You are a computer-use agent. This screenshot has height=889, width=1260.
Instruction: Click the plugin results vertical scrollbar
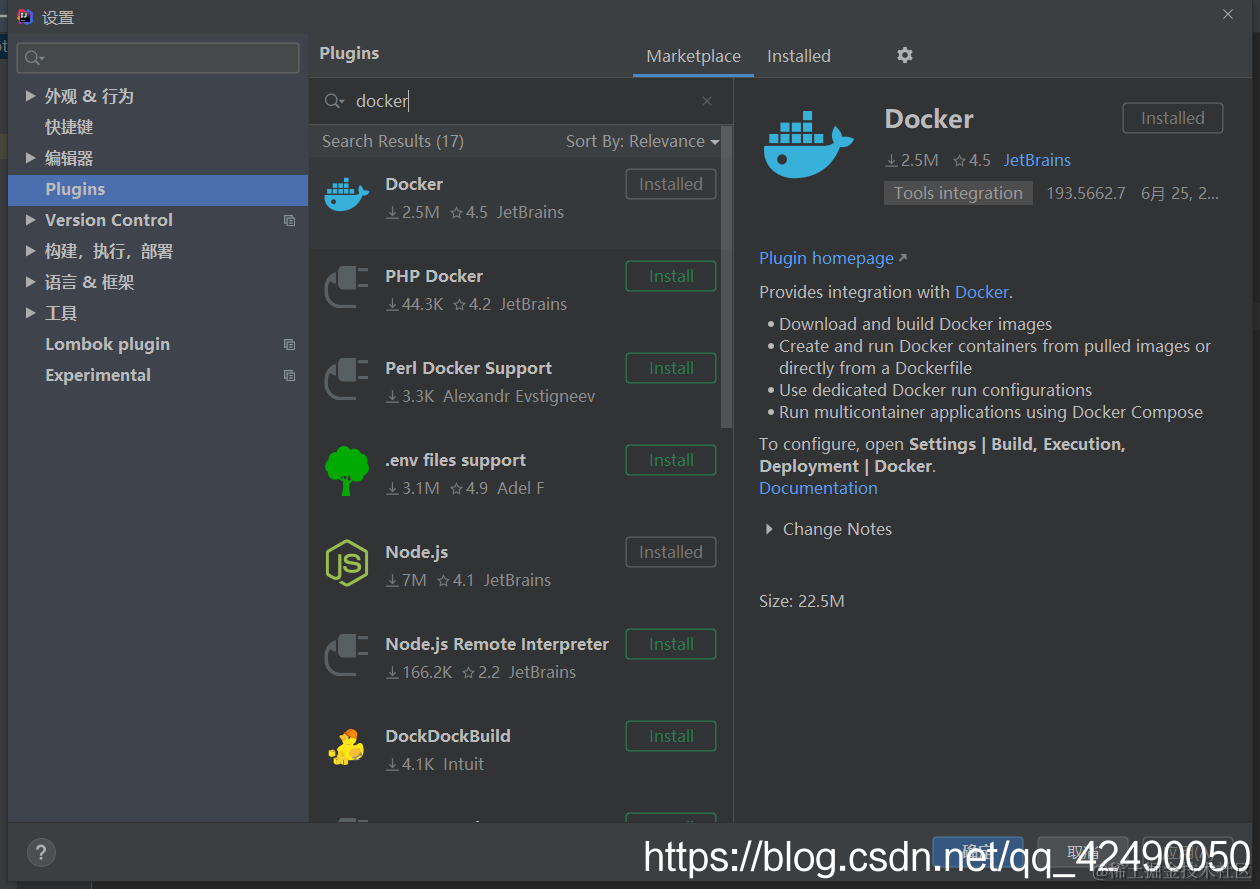coord(727,277)
